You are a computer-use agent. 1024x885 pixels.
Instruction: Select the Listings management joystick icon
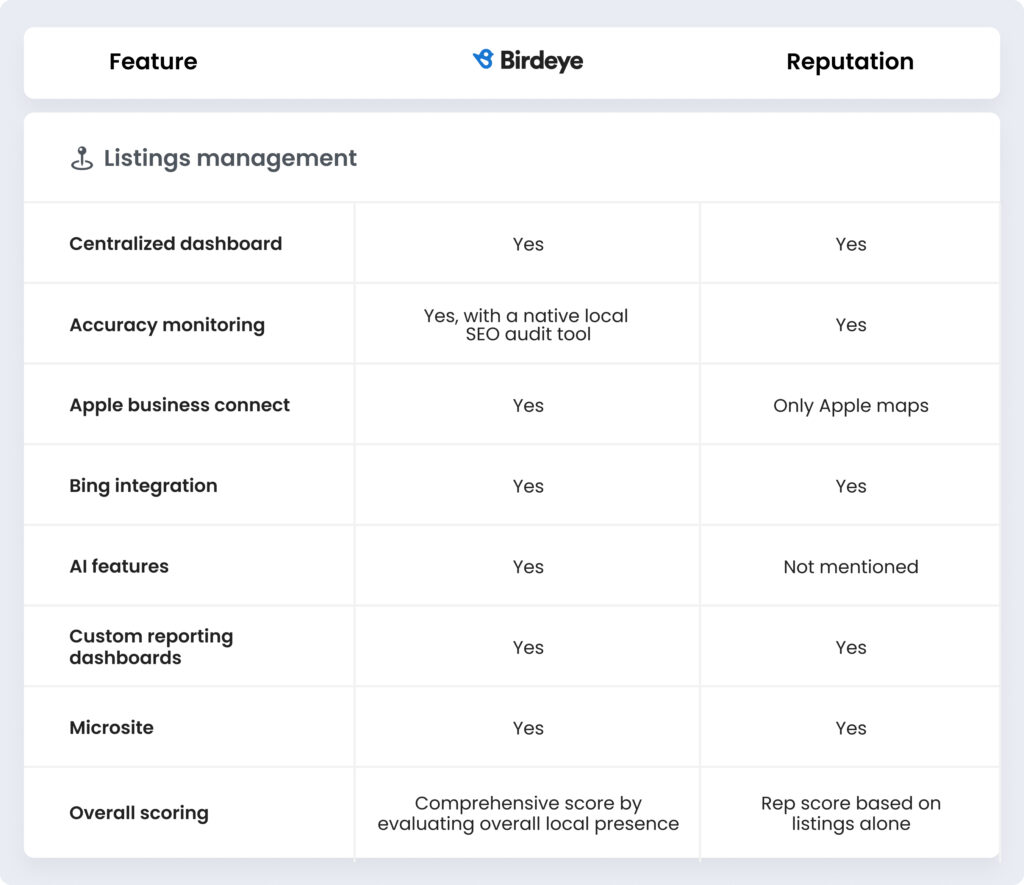coord(81,157)
